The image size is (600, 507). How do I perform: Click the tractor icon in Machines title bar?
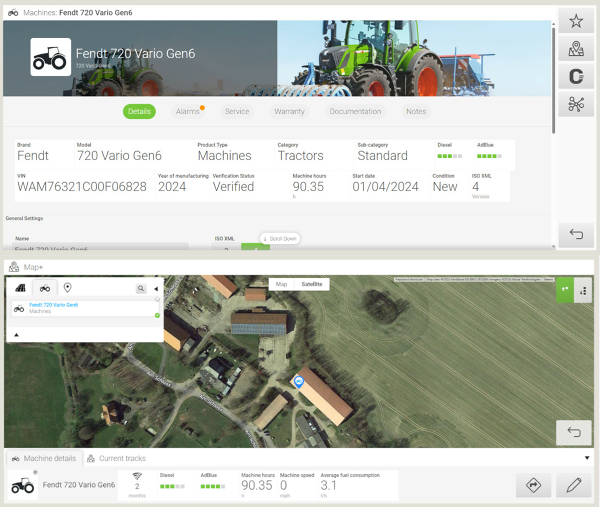(x=13, y=13)
